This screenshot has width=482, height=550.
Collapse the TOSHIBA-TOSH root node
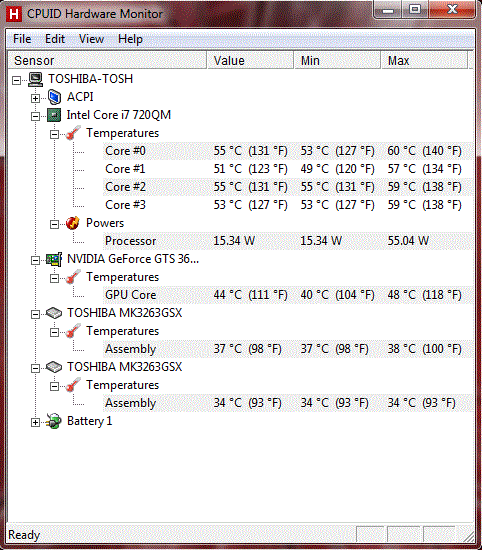(16, 80)
